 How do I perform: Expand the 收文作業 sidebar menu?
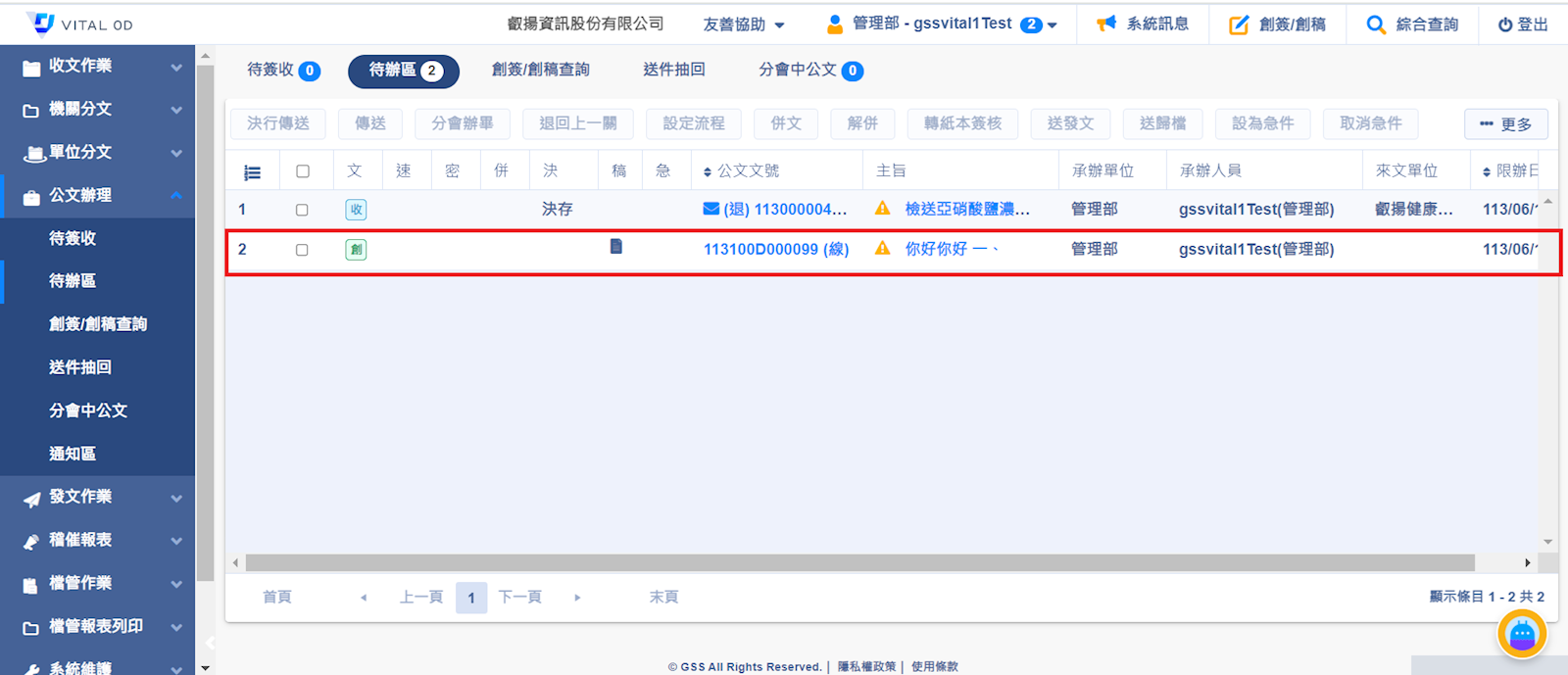(x=98, y=67)
